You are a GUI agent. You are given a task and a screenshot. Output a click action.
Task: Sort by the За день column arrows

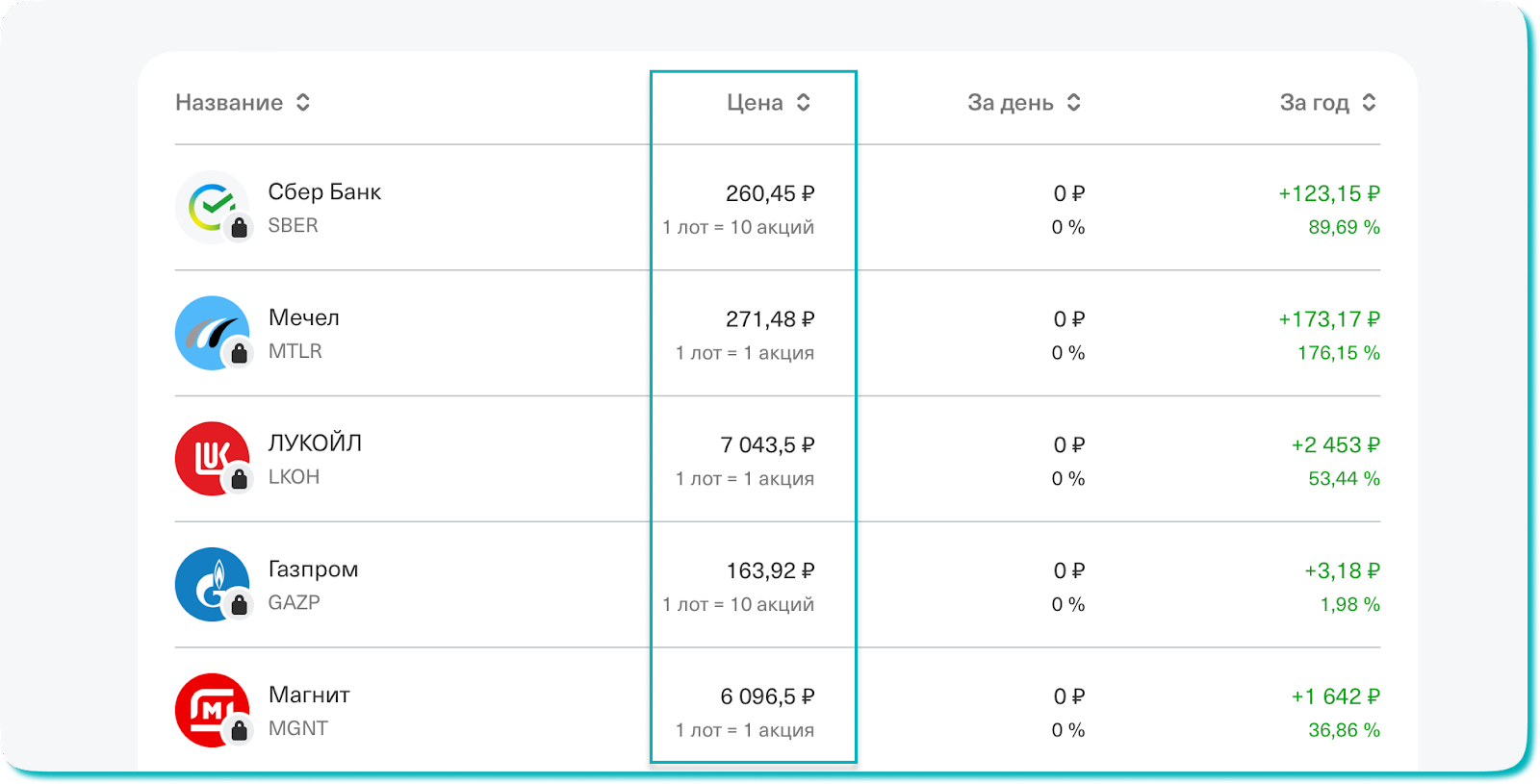[1074, 103]
